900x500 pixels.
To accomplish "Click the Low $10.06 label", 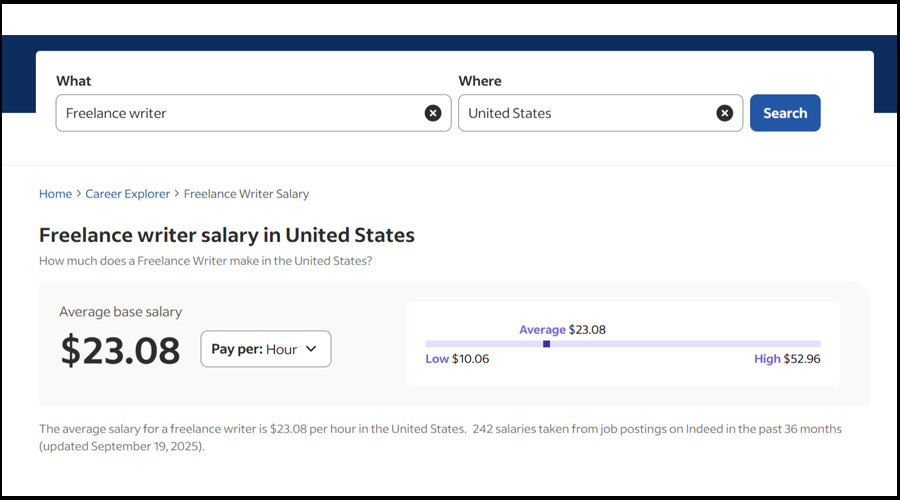I will 457,359.
